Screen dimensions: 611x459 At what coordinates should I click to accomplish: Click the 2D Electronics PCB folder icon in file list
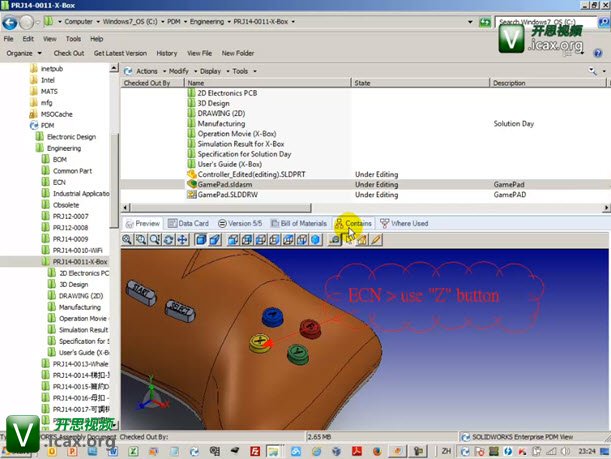click(x=192, y=93)
